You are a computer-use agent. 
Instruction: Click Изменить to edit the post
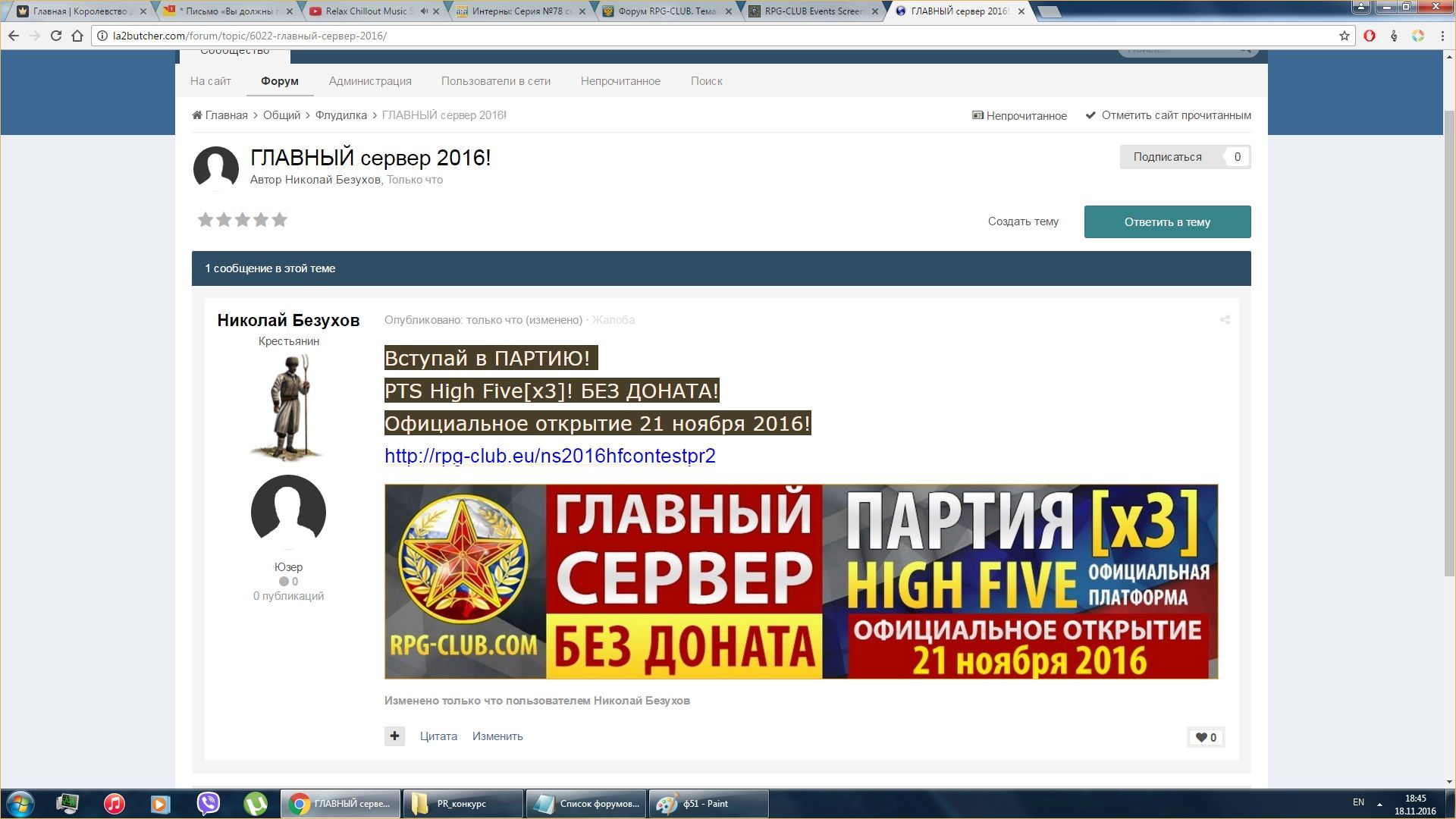[x=497, y=736]
